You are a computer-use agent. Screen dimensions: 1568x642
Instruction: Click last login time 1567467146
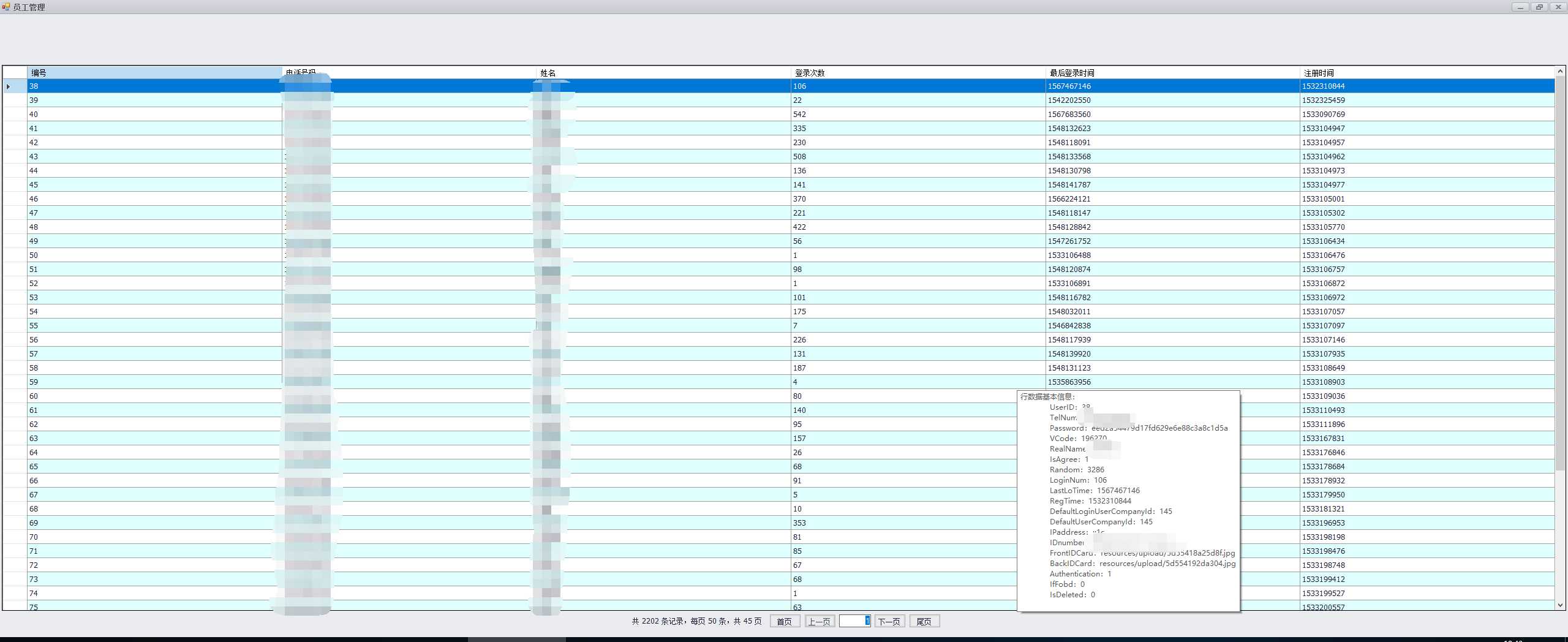click(1172, 86)
